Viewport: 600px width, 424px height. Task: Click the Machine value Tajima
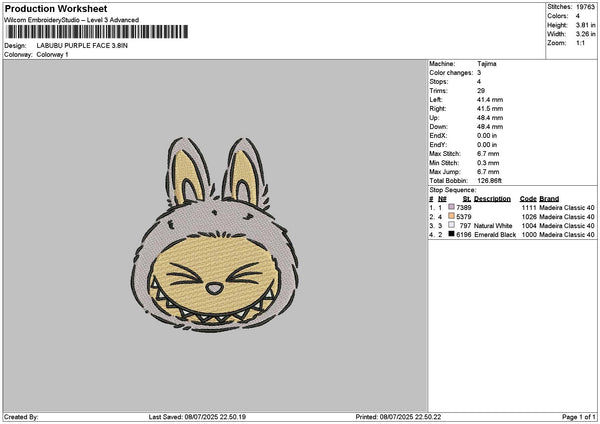(487, 64)
